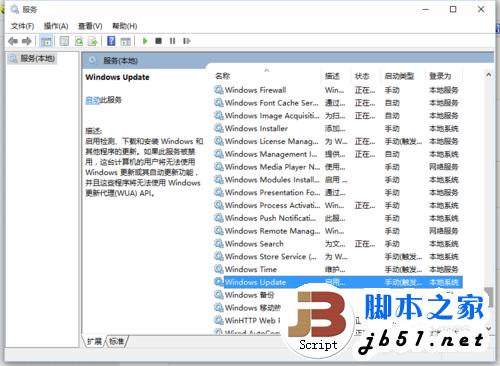Click the gear icon of Windows Time

pyautogui.click(x=219, y=269)
